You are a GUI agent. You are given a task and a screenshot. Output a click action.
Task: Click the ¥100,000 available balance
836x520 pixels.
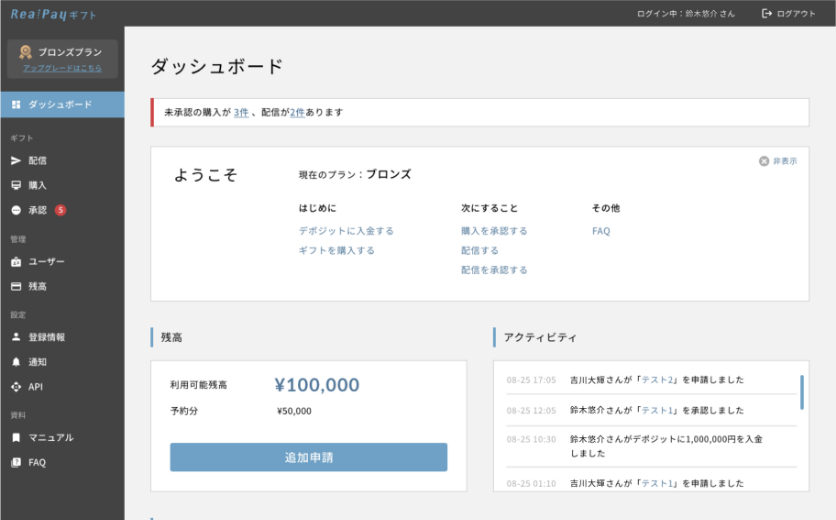[317, 385]
